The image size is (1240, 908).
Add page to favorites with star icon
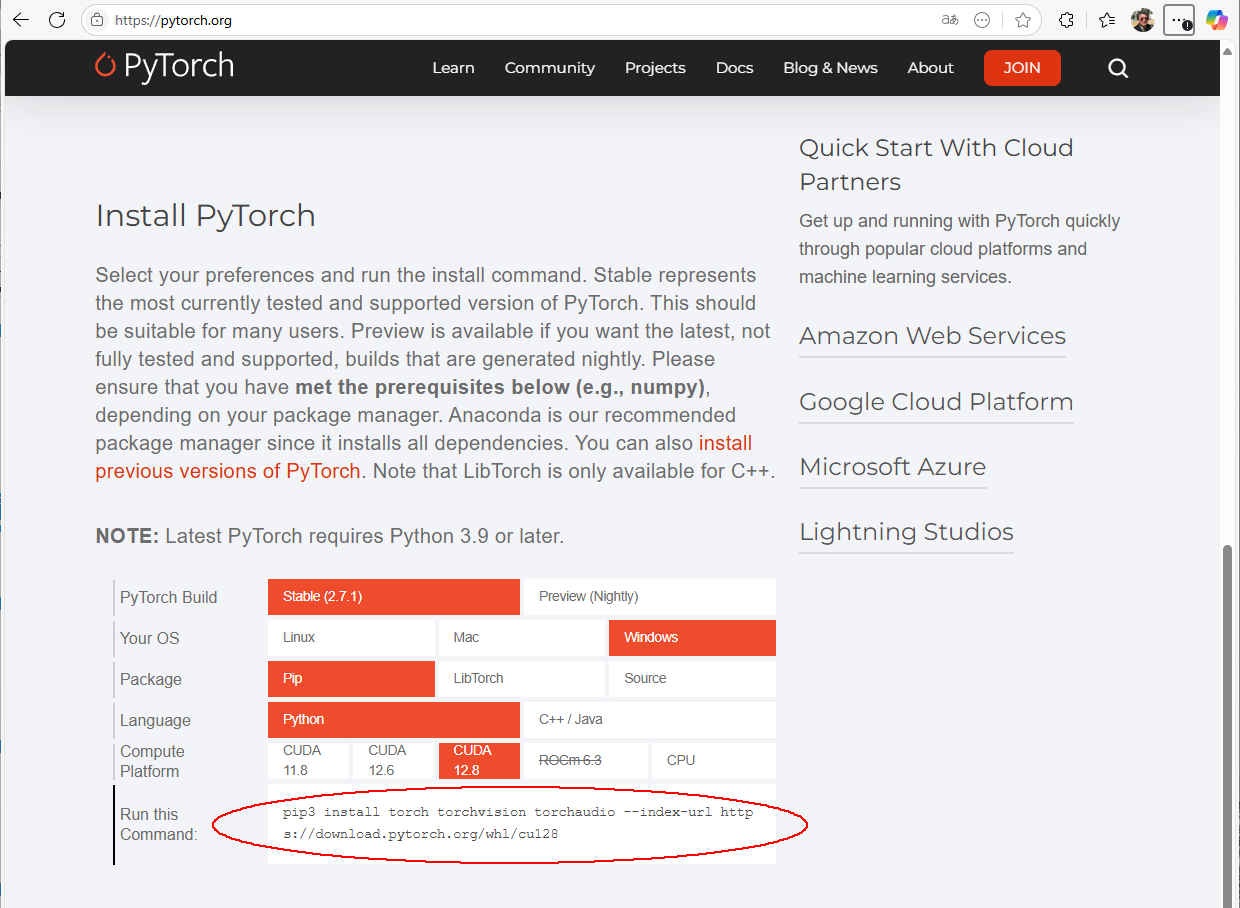tap(1022, 20)
